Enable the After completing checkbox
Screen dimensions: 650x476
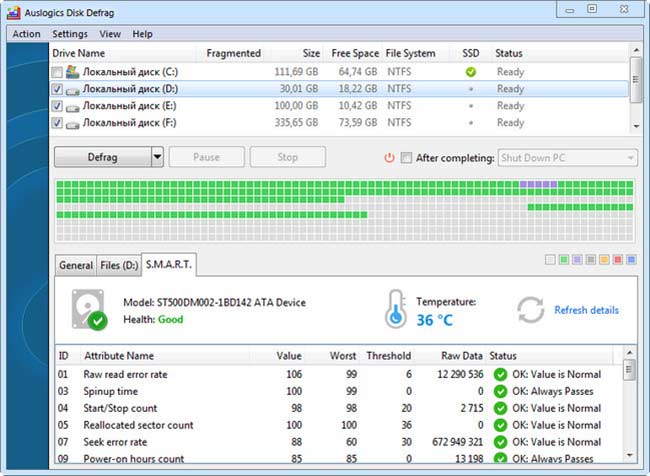click(406, 158)
